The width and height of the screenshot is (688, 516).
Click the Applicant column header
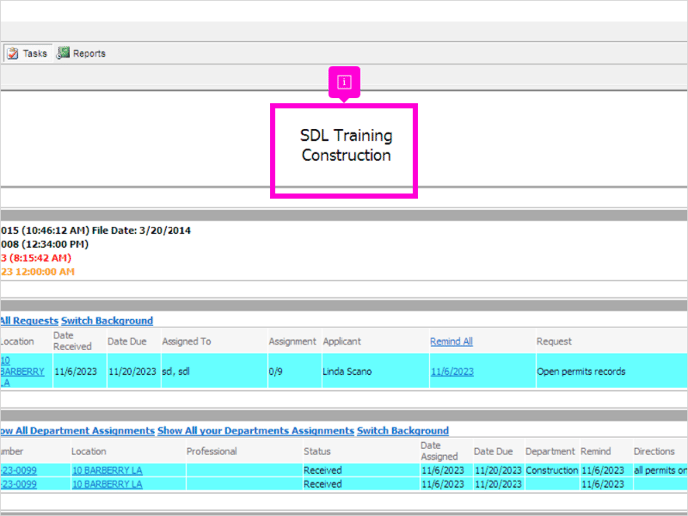click(342, 341)
